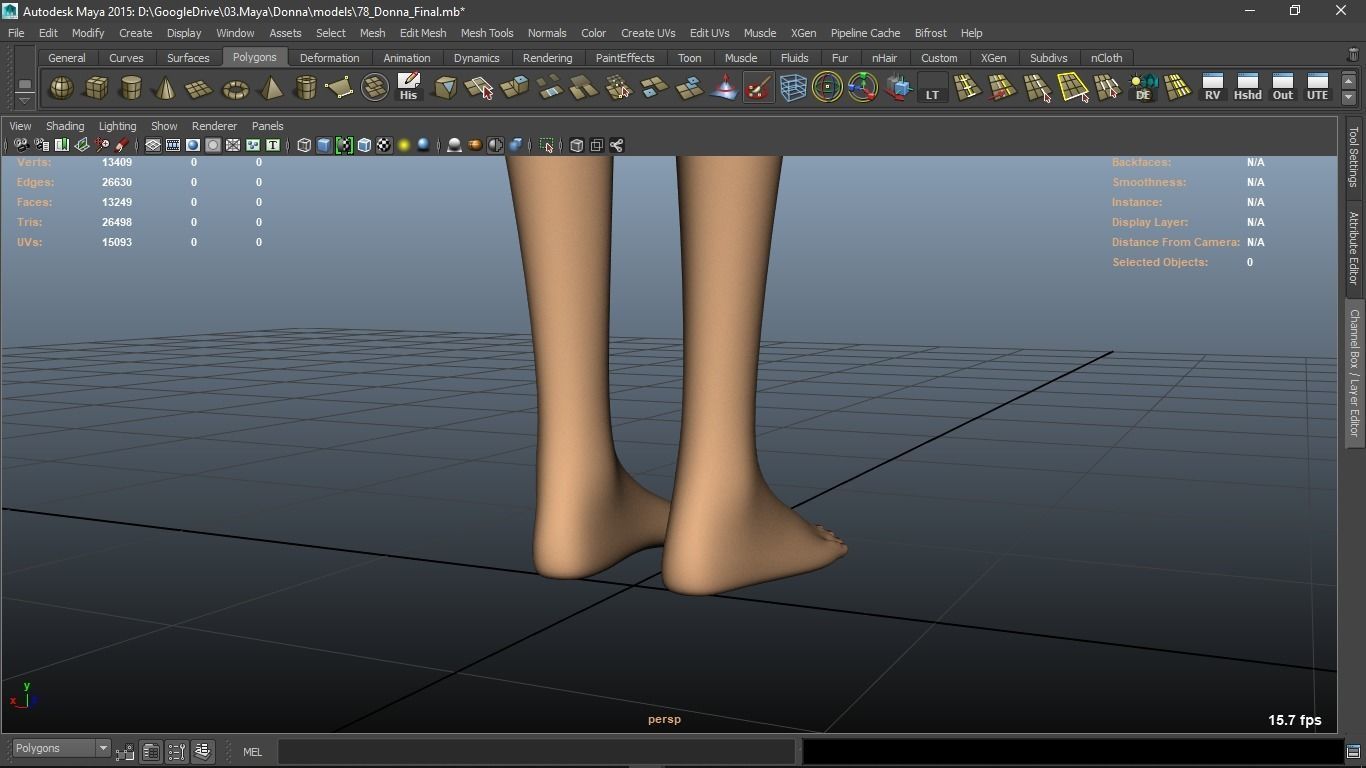Open the panel Show menu
Image resolution: width=1366 pixels, height=768 pixels.
(x=164, y=126)
